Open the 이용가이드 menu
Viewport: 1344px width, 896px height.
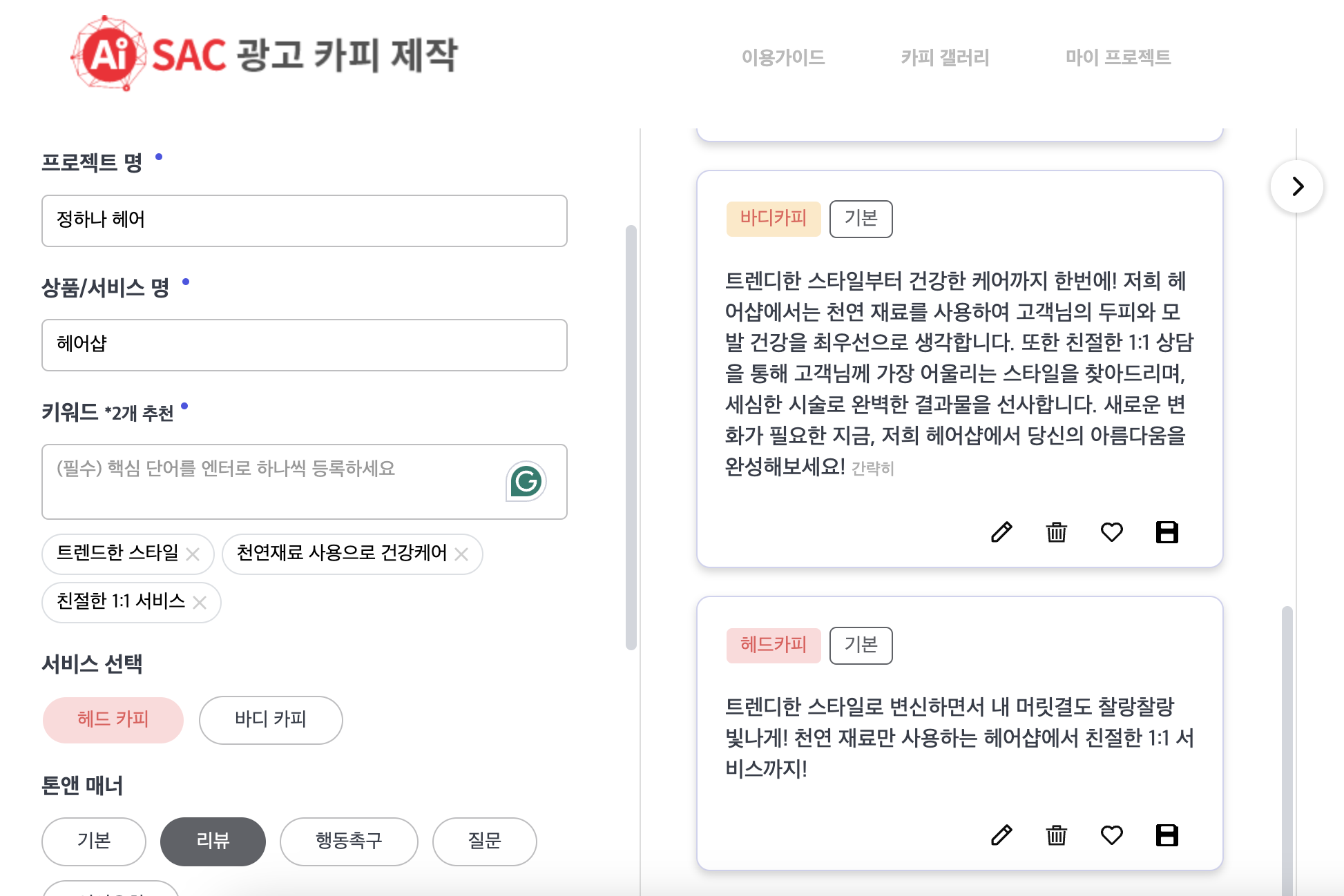(x=783, y=57)
